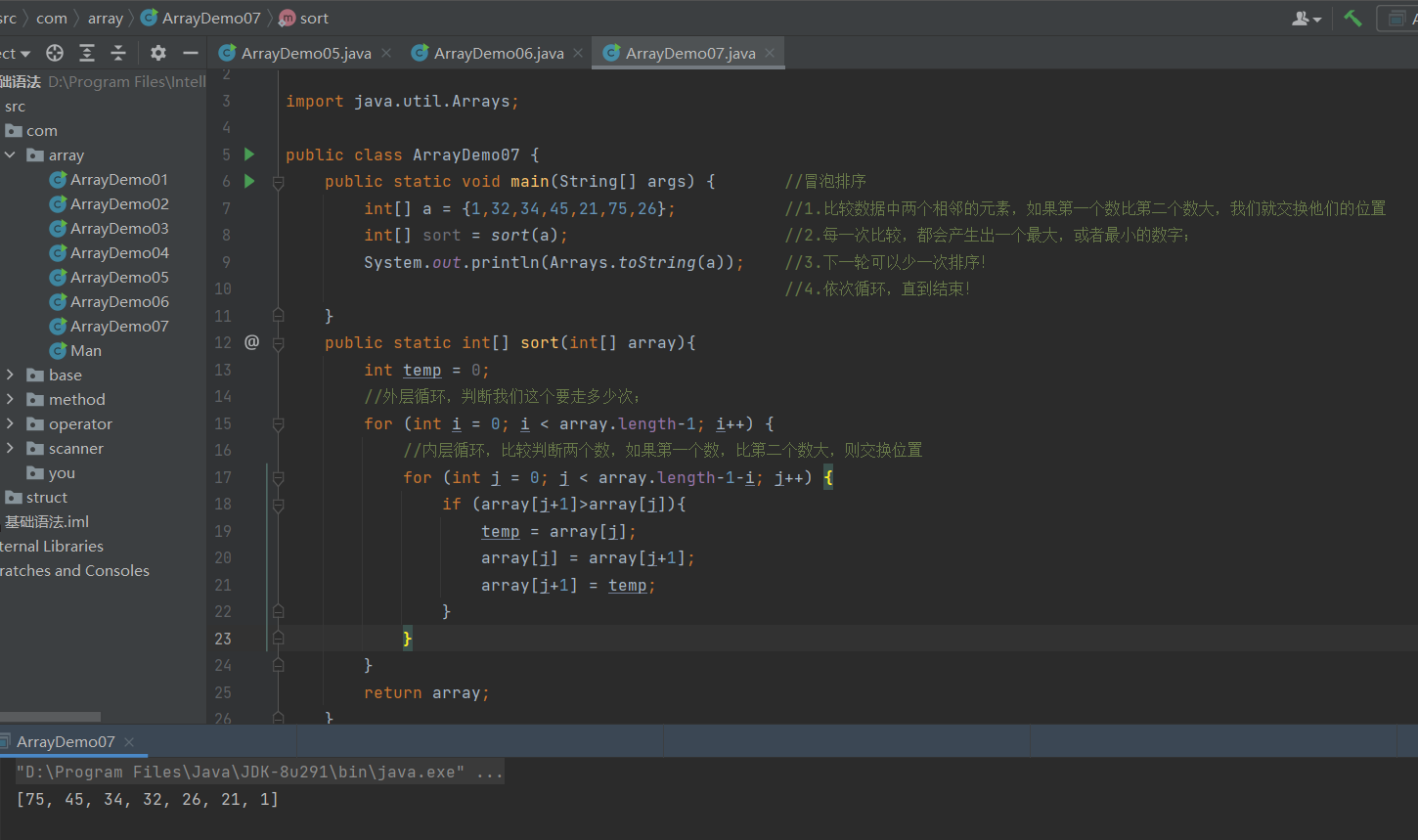Click line number 23 in the gutter
This screenshot has width=1418, height=840.
pos(223,639)
